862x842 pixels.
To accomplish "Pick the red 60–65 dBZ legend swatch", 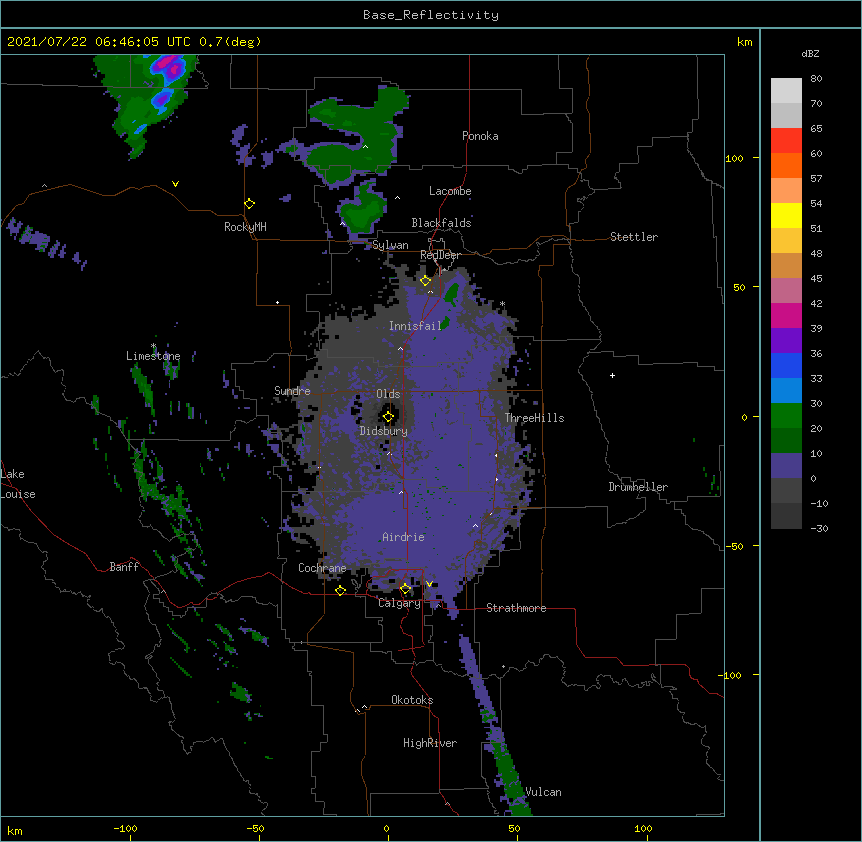I will coord(786,141).
